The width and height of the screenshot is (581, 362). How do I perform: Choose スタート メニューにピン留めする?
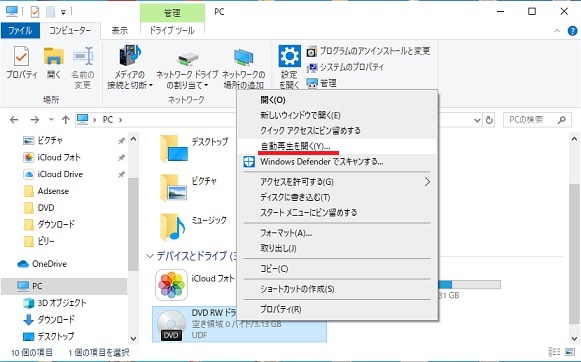[x=337, y=213]
